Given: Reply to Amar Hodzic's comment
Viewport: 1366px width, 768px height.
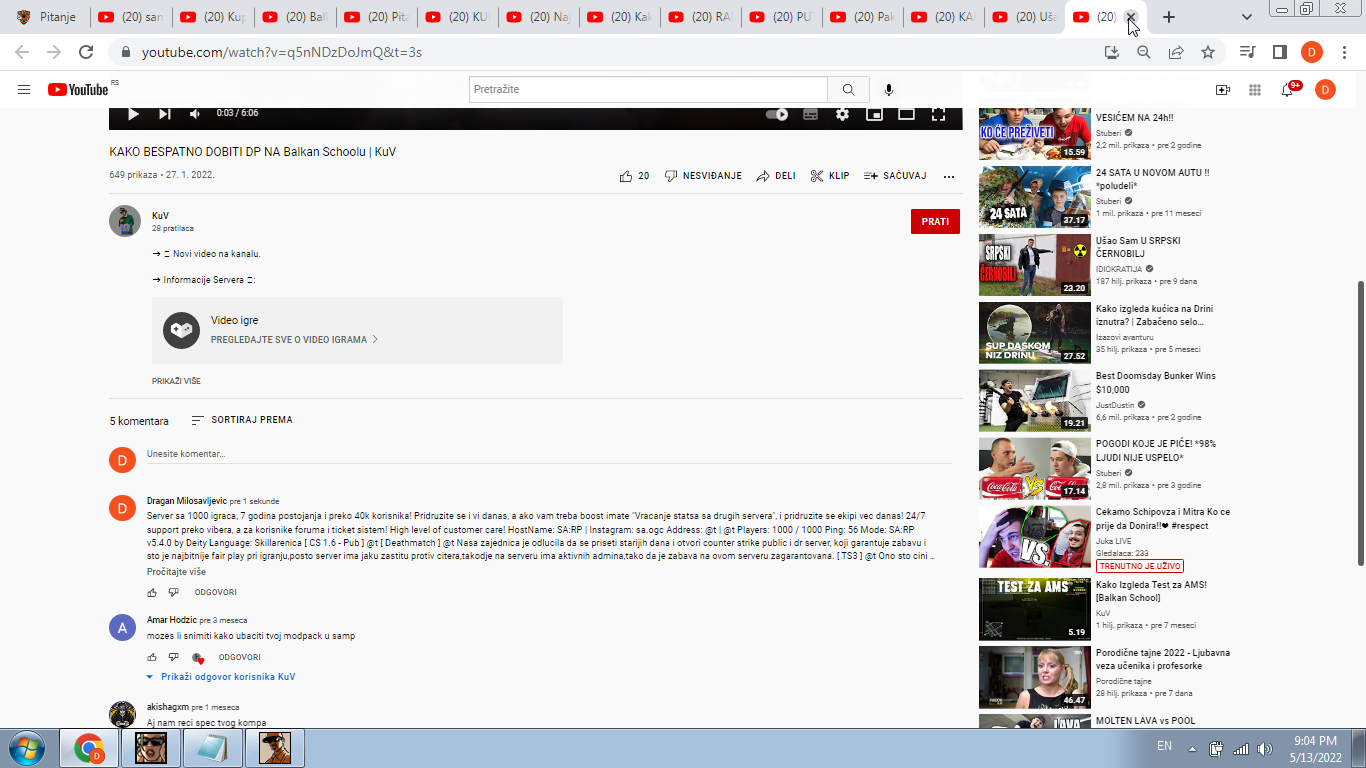Looking at the screenshot, I should click(x=240, y=657).
